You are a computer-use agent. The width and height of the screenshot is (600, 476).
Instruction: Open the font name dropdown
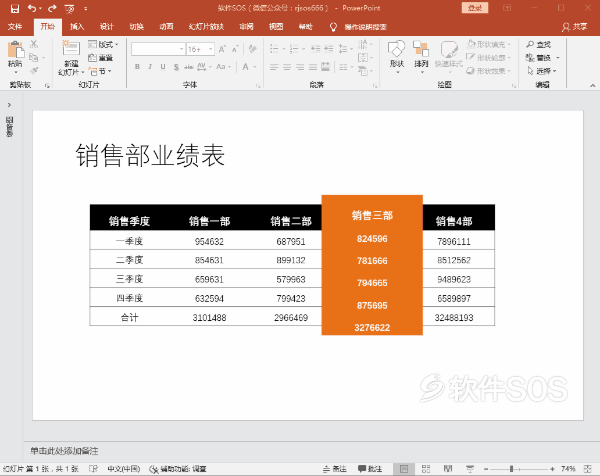[181, 49]
